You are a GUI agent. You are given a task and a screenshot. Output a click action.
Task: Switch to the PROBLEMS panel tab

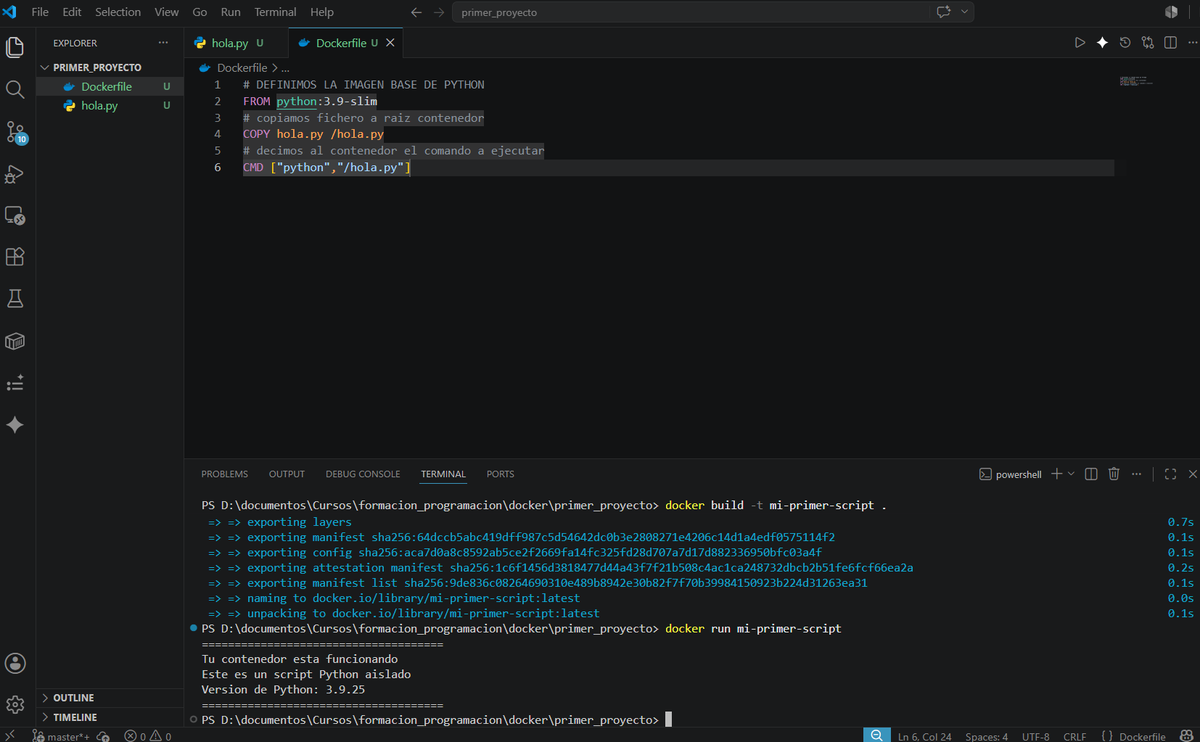[224, 474]
